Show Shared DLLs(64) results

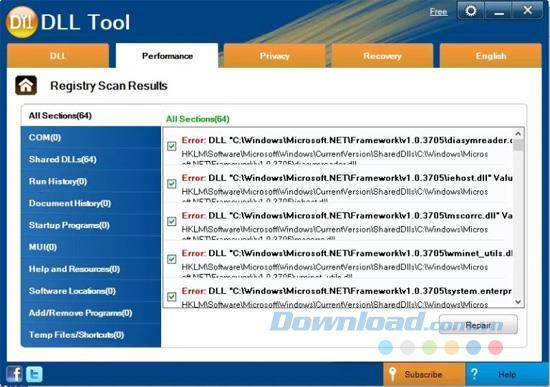coord(91,159)
